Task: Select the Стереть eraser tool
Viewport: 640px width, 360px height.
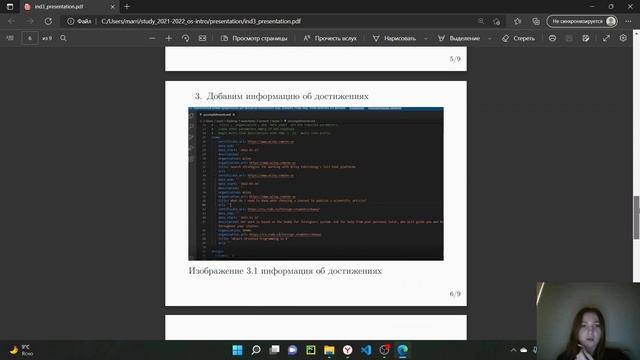Action: [x=518, y=38]
